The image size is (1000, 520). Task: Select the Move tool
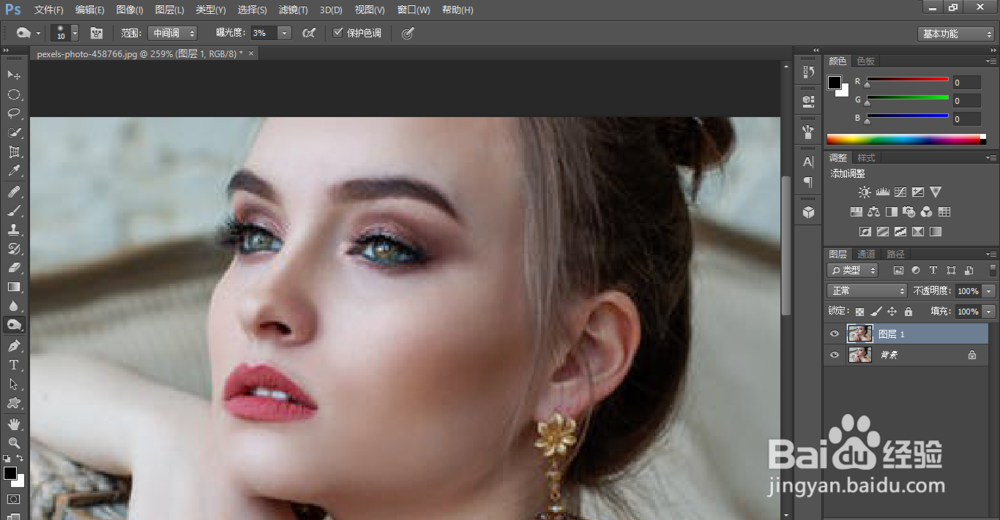13,75
